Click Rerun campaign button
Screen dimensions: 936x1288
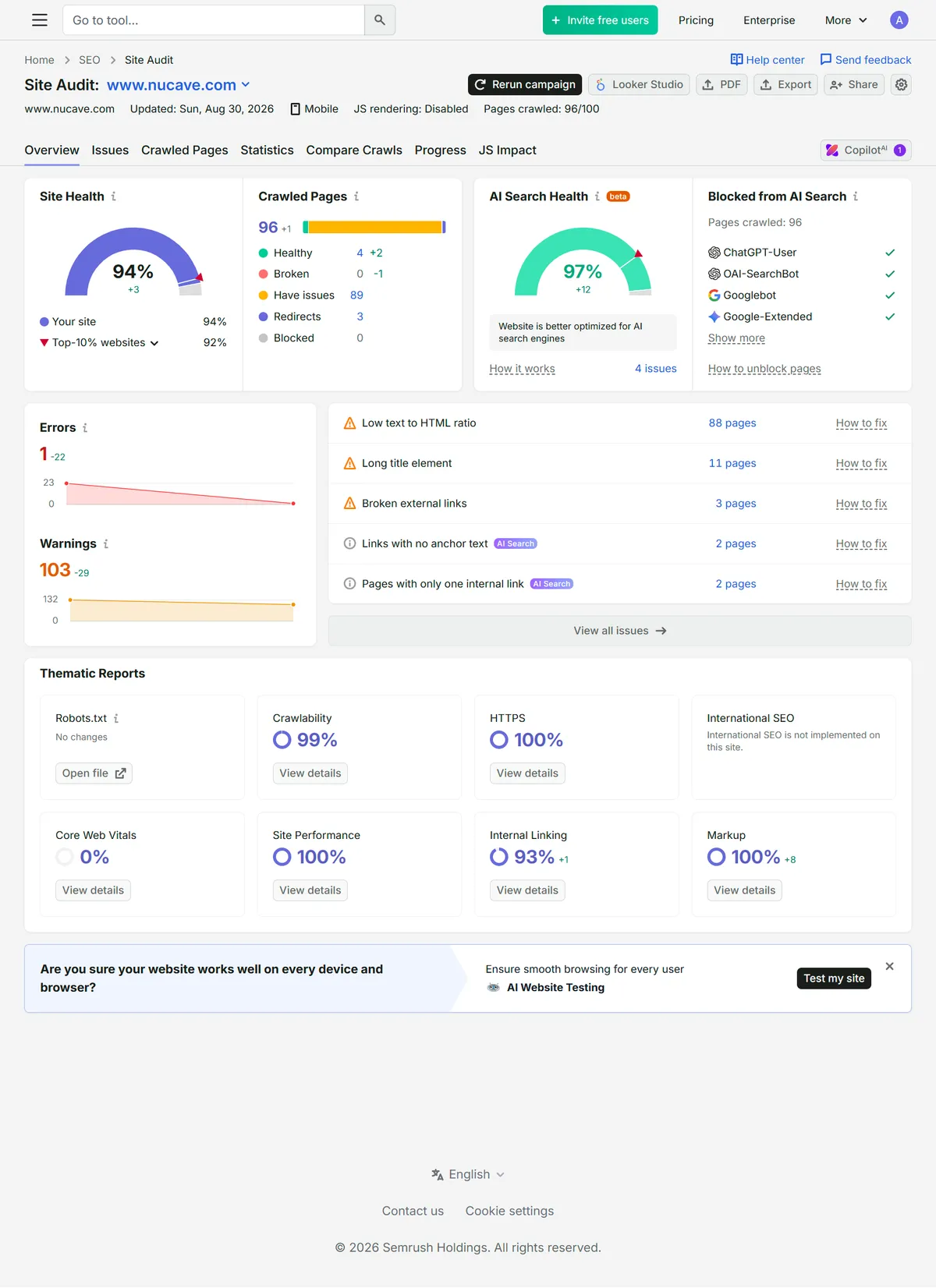pyautogui.click(x=525, y=84)
